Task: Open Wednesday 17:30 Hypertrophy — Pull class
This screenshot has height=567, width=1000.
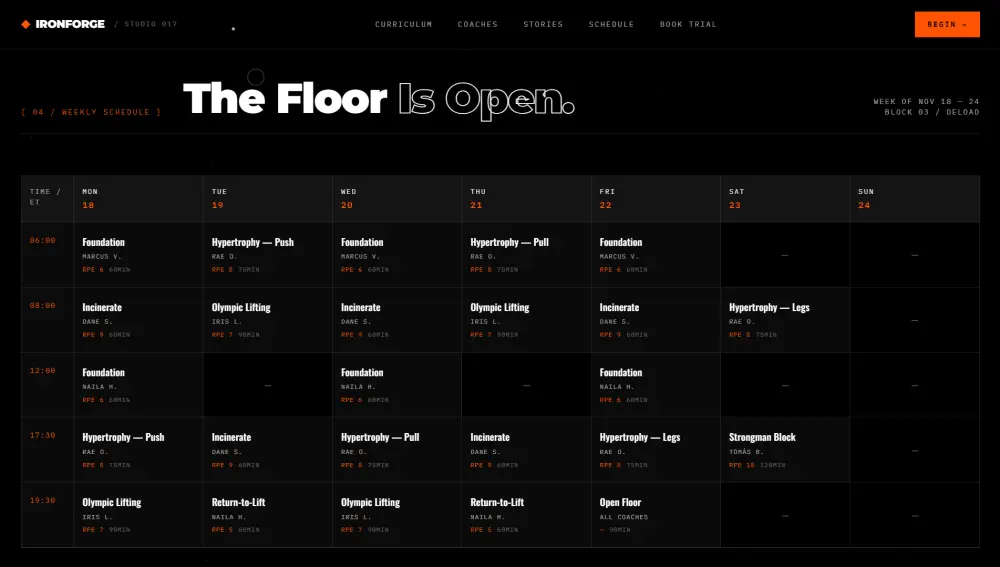Action: click(397, 450)
